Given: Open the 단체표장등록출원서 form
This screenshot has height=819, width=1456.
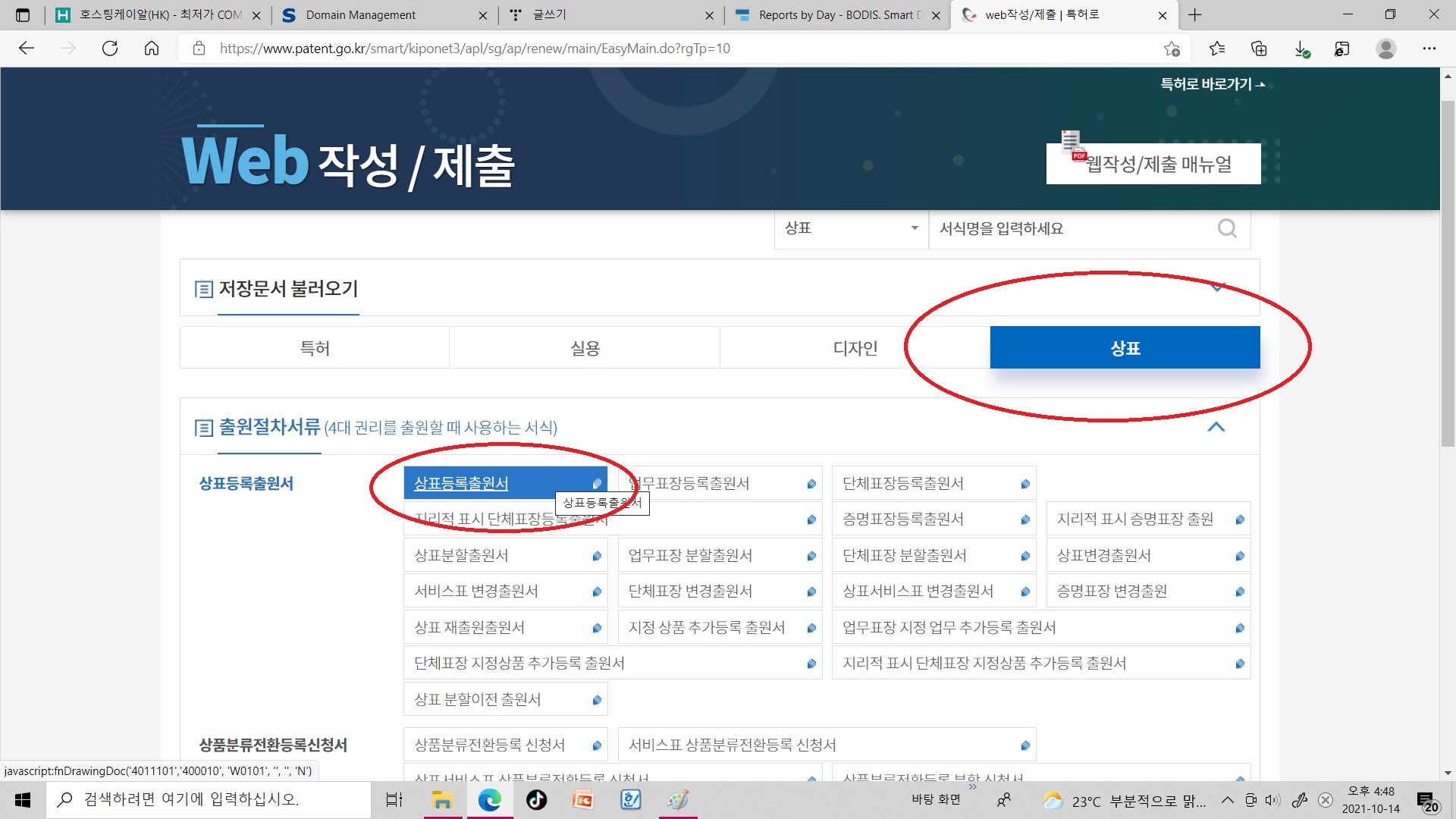Looking at the screenshot, I should [x=902, y=483].
